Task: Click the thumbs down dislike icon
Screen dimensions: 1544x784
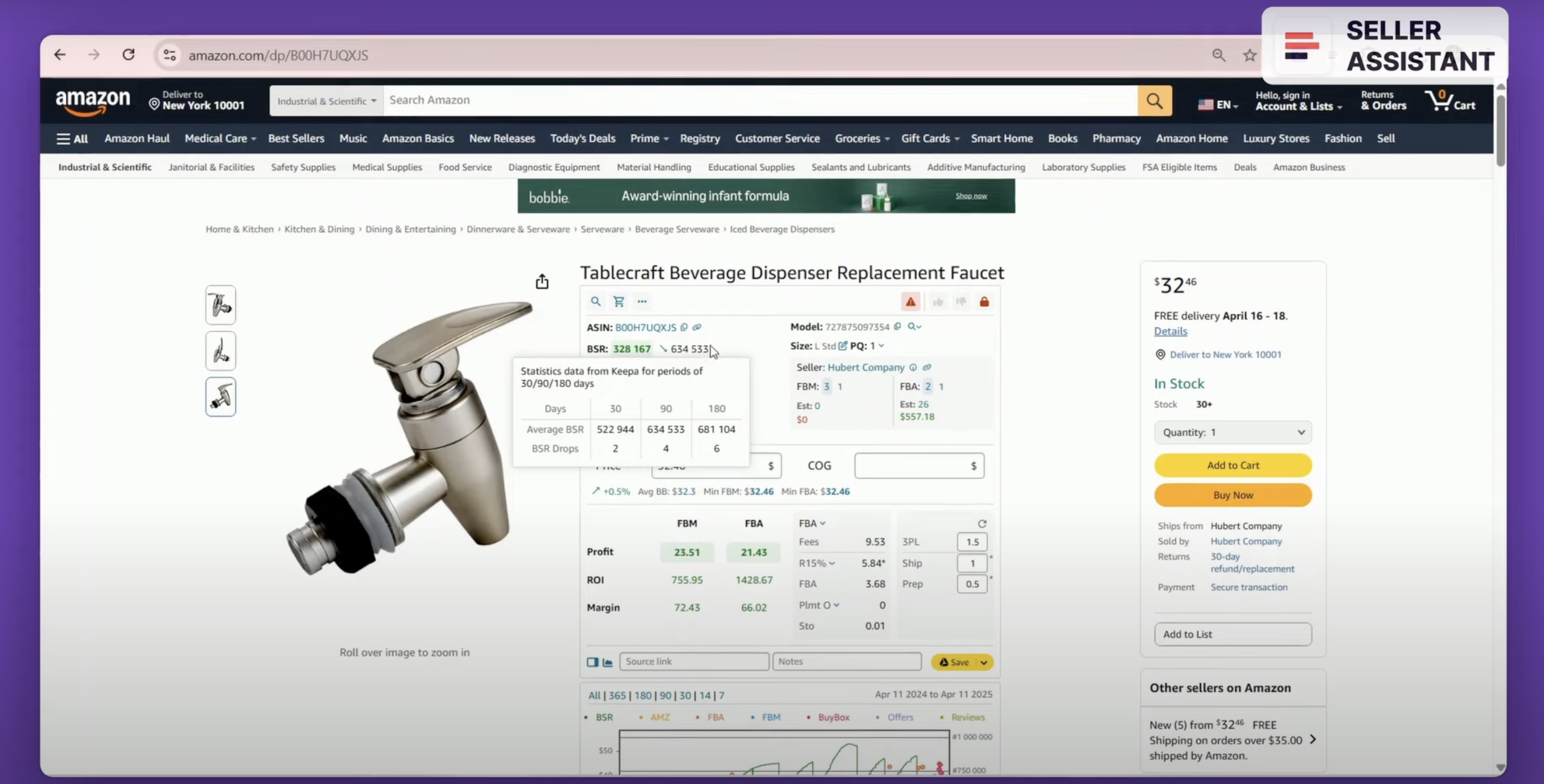Action: (961, 302)
